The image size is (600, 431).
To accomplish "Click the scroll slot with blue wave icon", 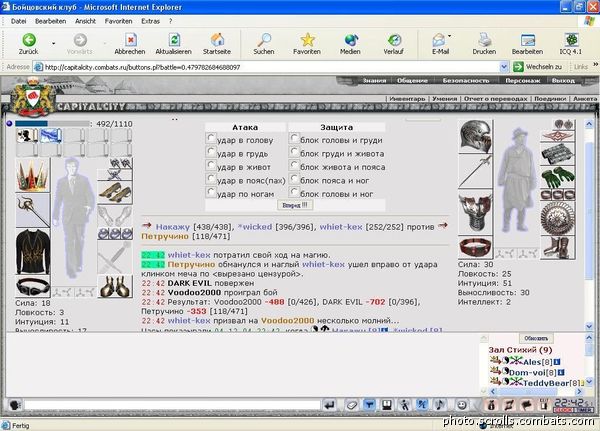I will click(x=51, y=136).
